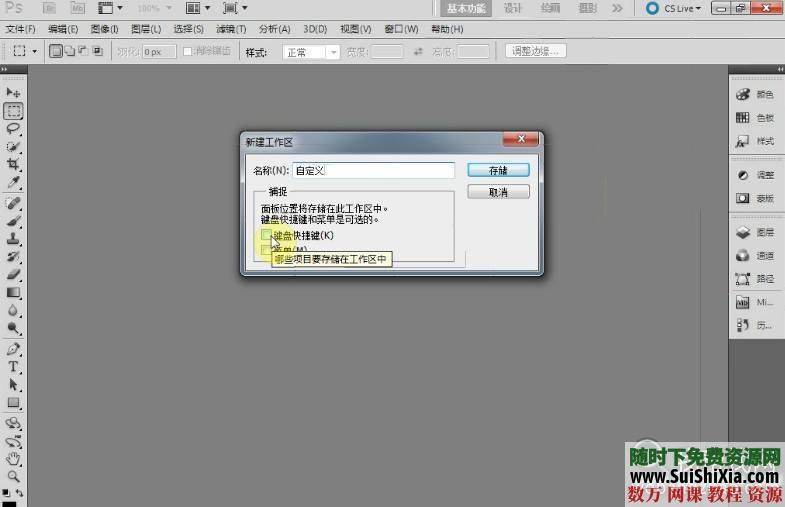Viewport: 785px width, 507px height.
Task: Open the 窗口(W) menu
Action: (401, 29)
